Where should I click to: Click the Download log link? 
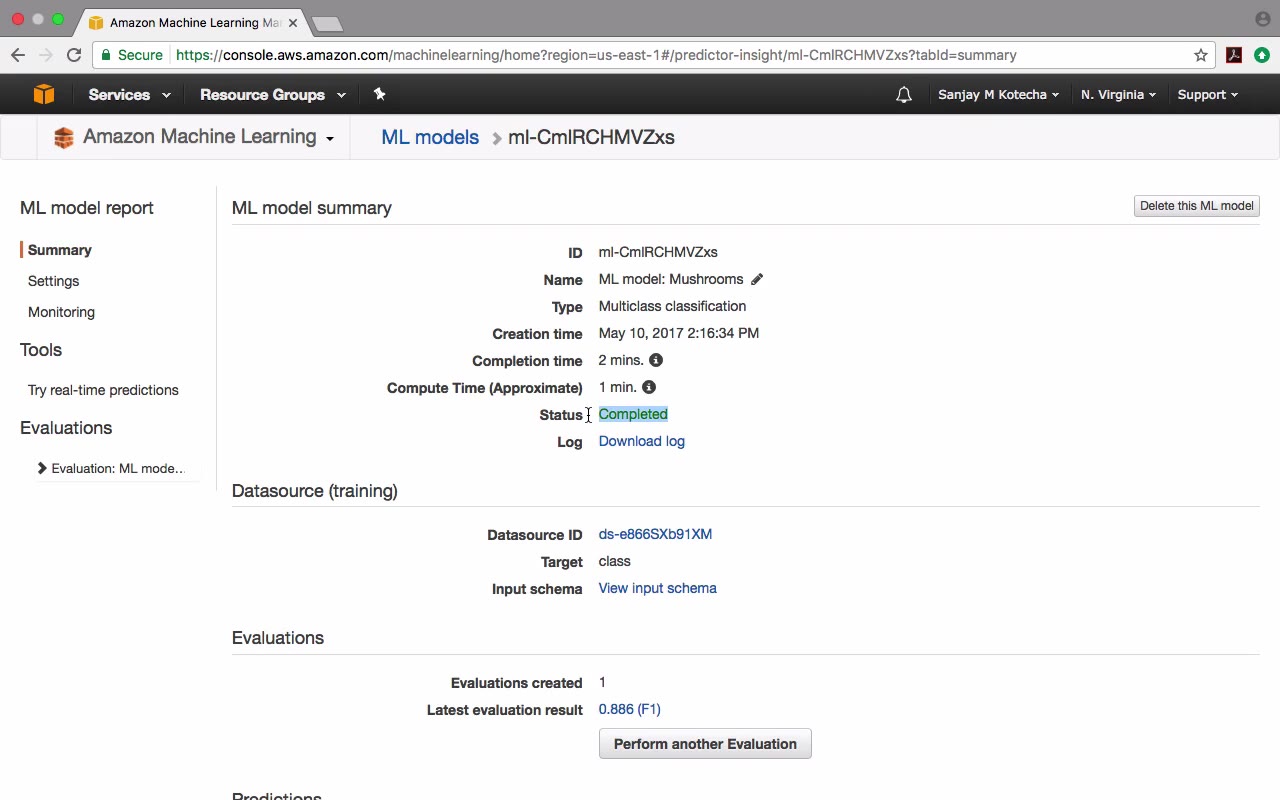642,441
